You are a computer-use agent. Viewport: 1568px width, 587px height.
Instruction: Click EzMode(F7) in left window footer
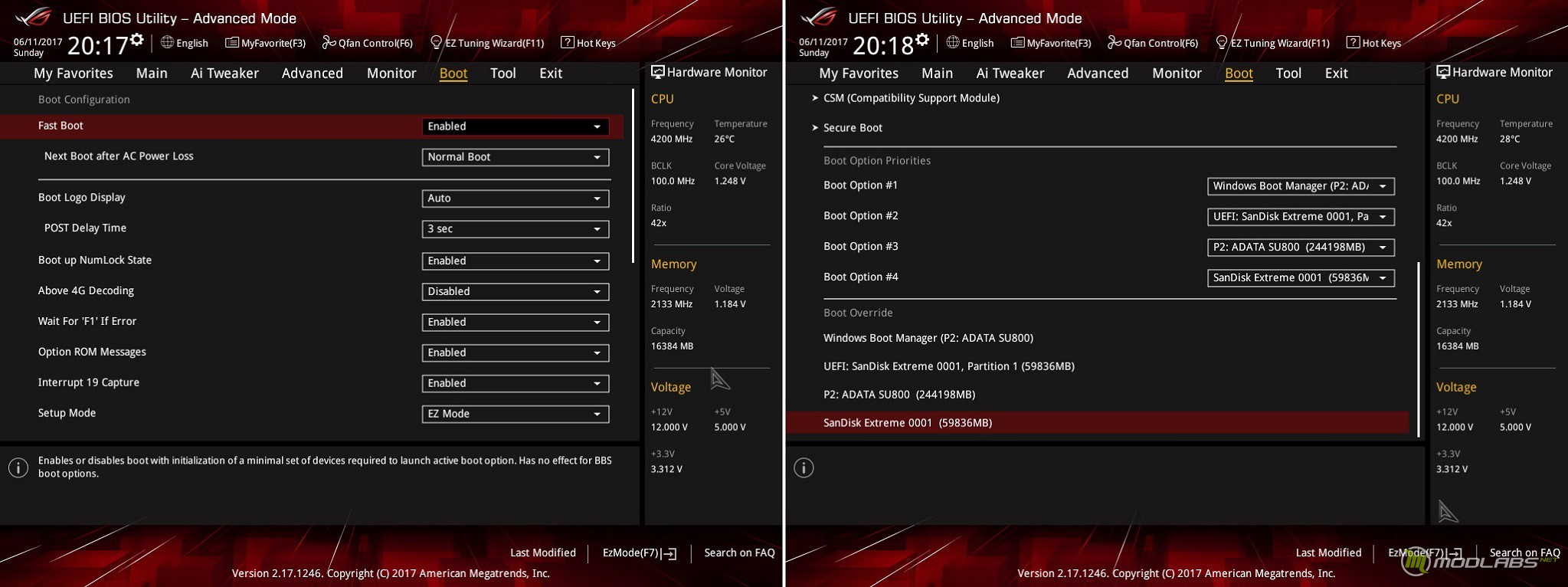pos(639,553)
